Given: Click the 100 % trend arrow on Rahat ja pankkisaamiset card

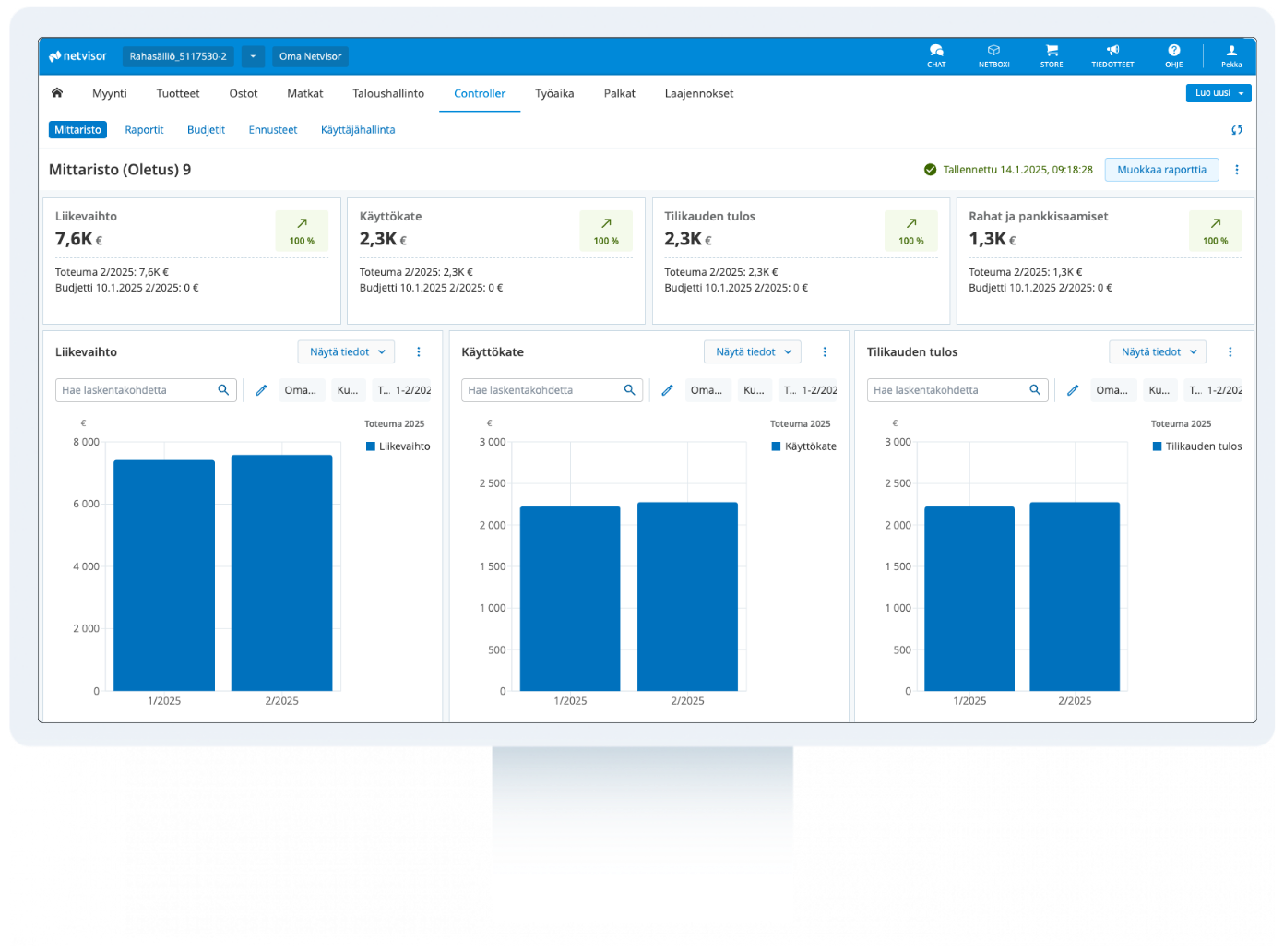Looking at the screenshot, I should [1216, 231].
